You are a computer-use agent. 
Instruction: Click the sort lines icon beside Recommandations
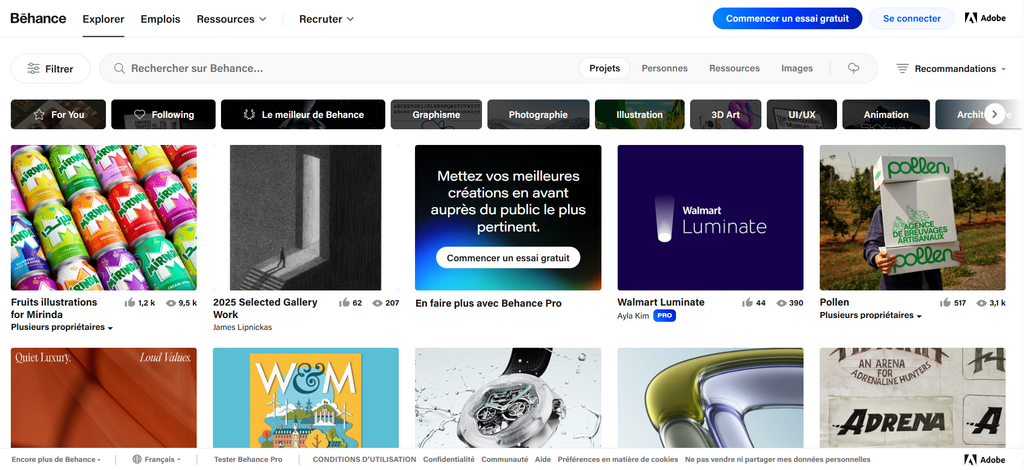click(x=902, y=69)
